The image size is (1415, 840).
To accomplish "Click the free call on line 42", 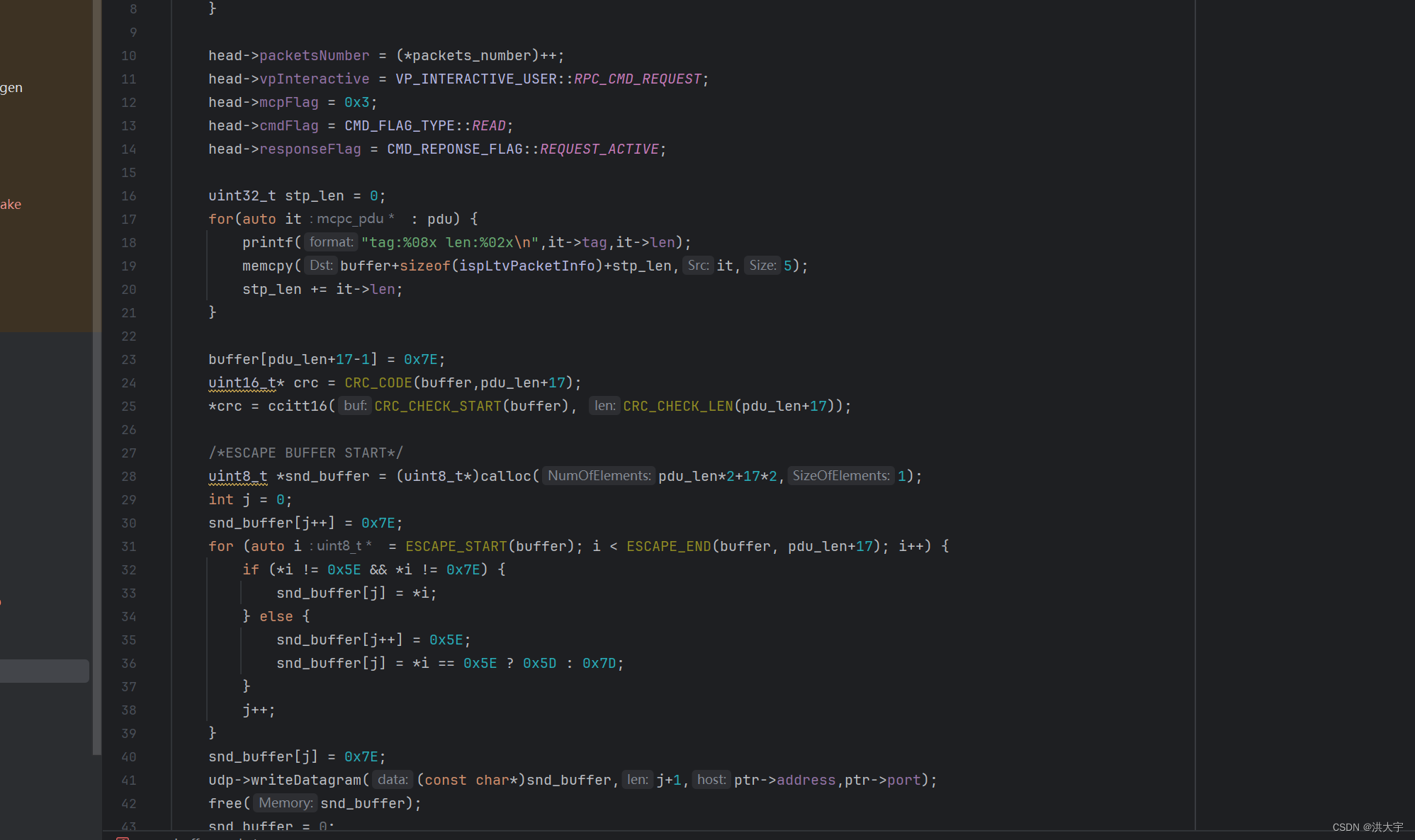I will click(225, 804).
